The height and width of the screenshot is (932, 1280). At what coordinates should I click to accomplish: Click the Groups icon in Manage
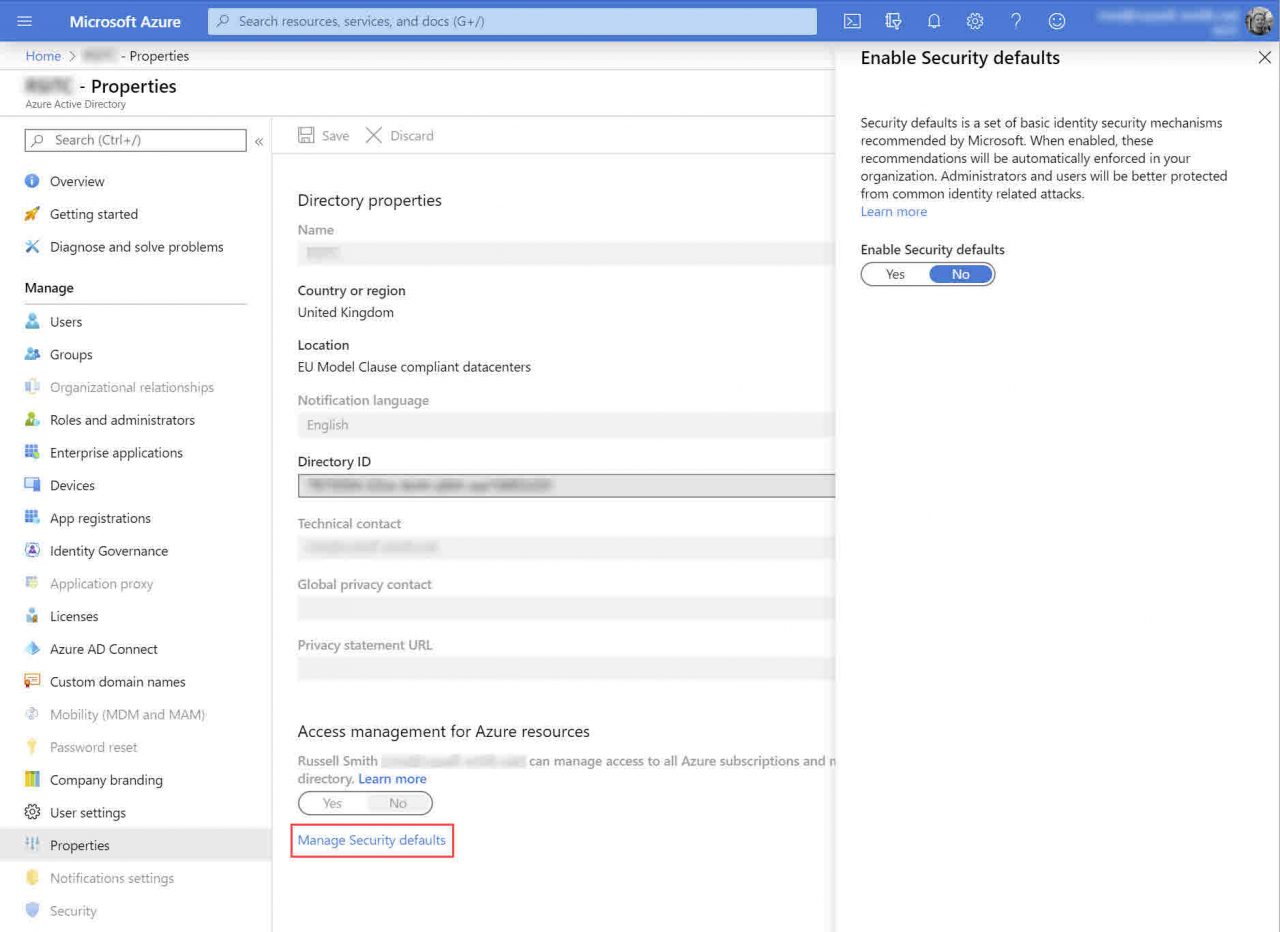tap(32, 355)
